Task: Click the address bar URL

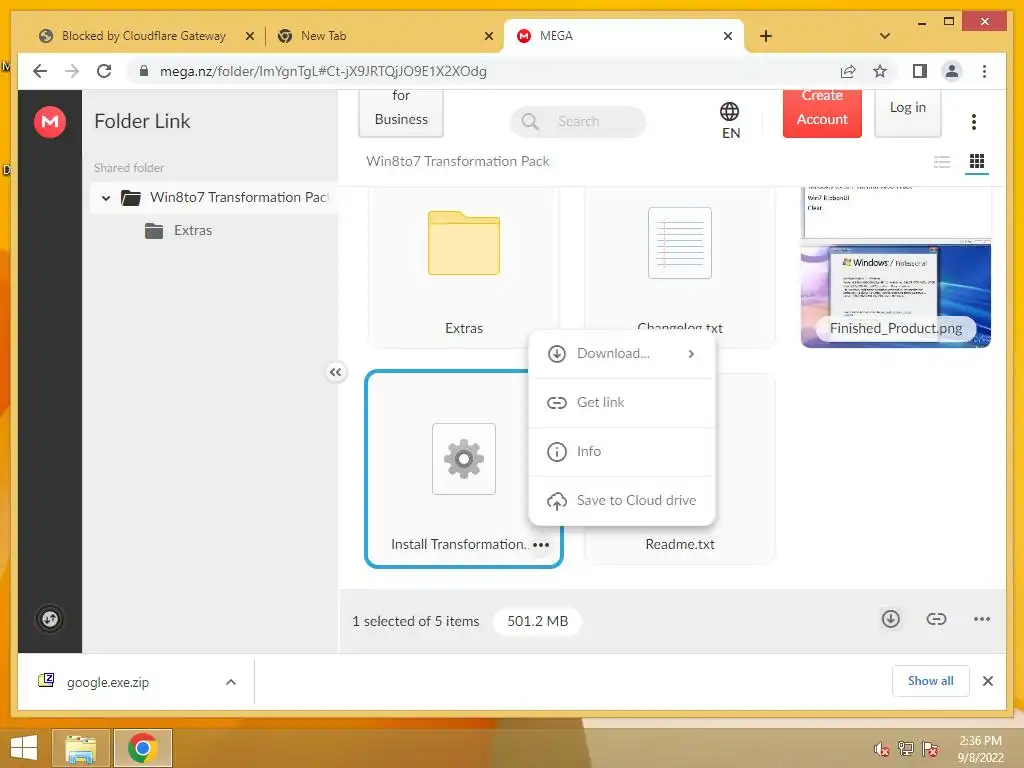Action: point(323,71)
